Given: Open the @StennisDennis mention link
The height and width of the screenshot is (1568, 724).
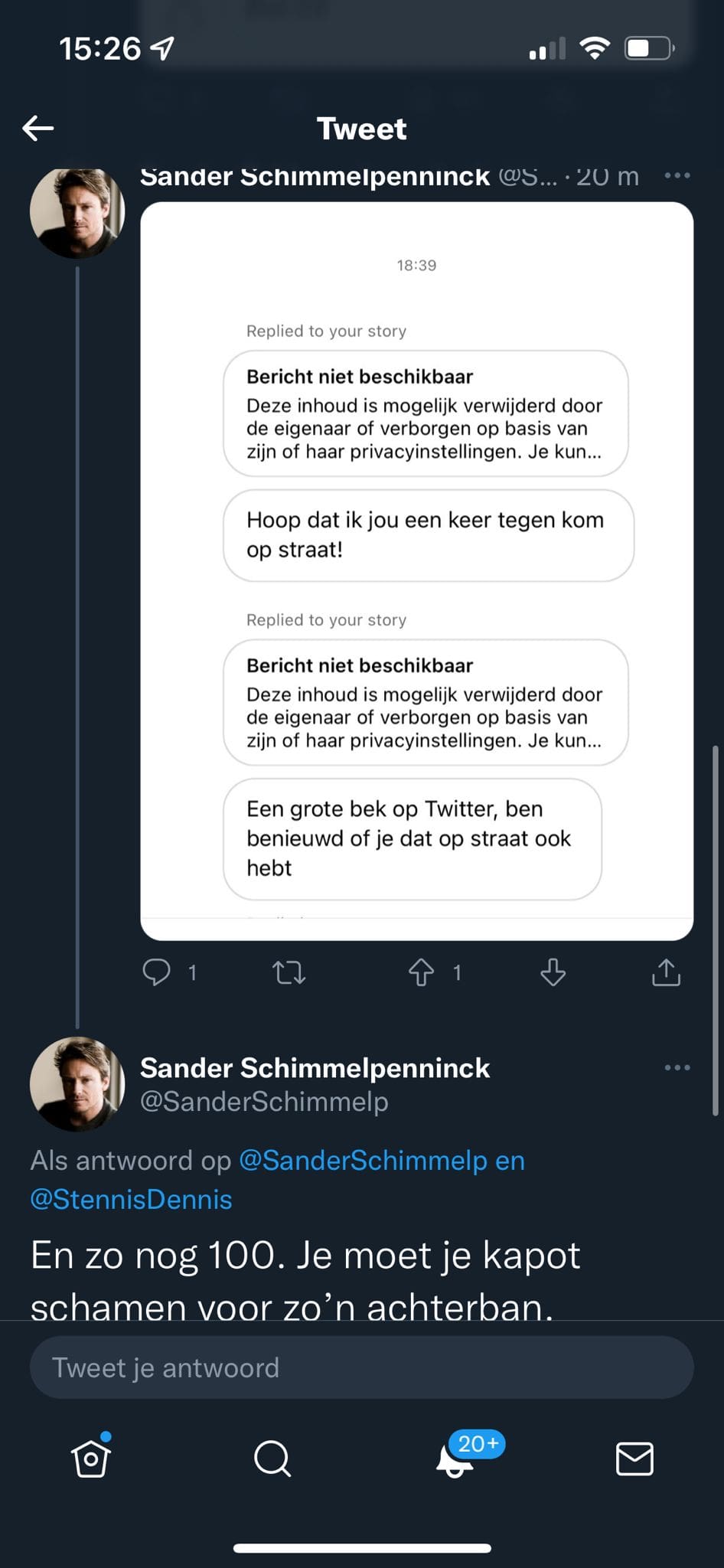Looking at the screenshot, I should point(131,1199).
